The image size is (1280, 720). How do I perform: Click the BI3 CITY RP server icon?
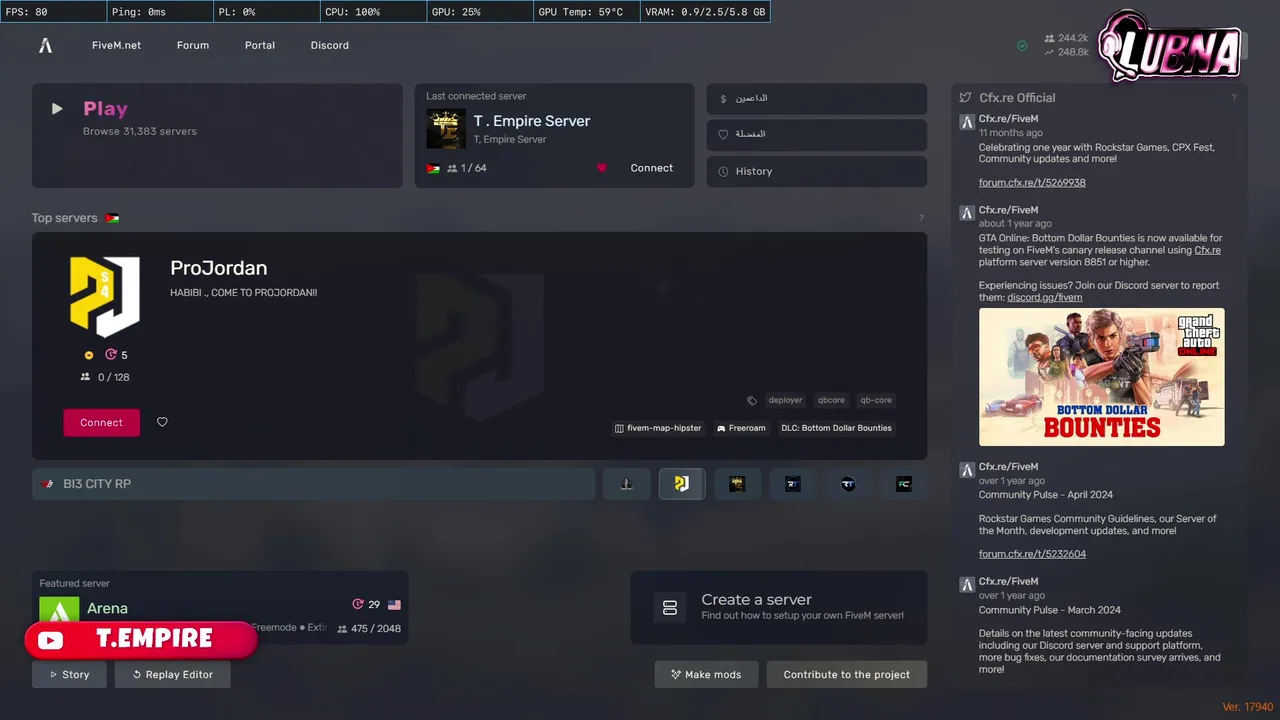tap(48, 484)
